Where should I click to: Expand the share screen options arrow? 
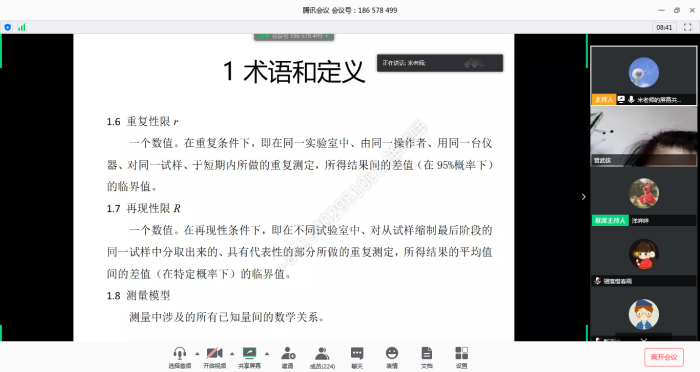[x=267, y=354]
